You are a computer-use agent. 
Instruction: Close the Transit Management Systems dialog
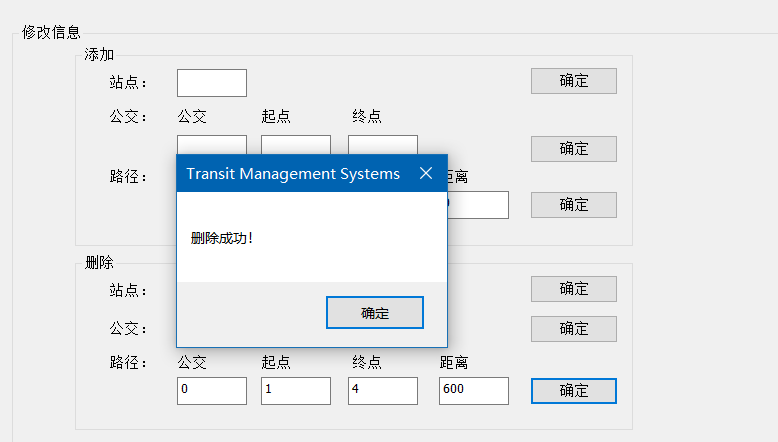(426, 173)
